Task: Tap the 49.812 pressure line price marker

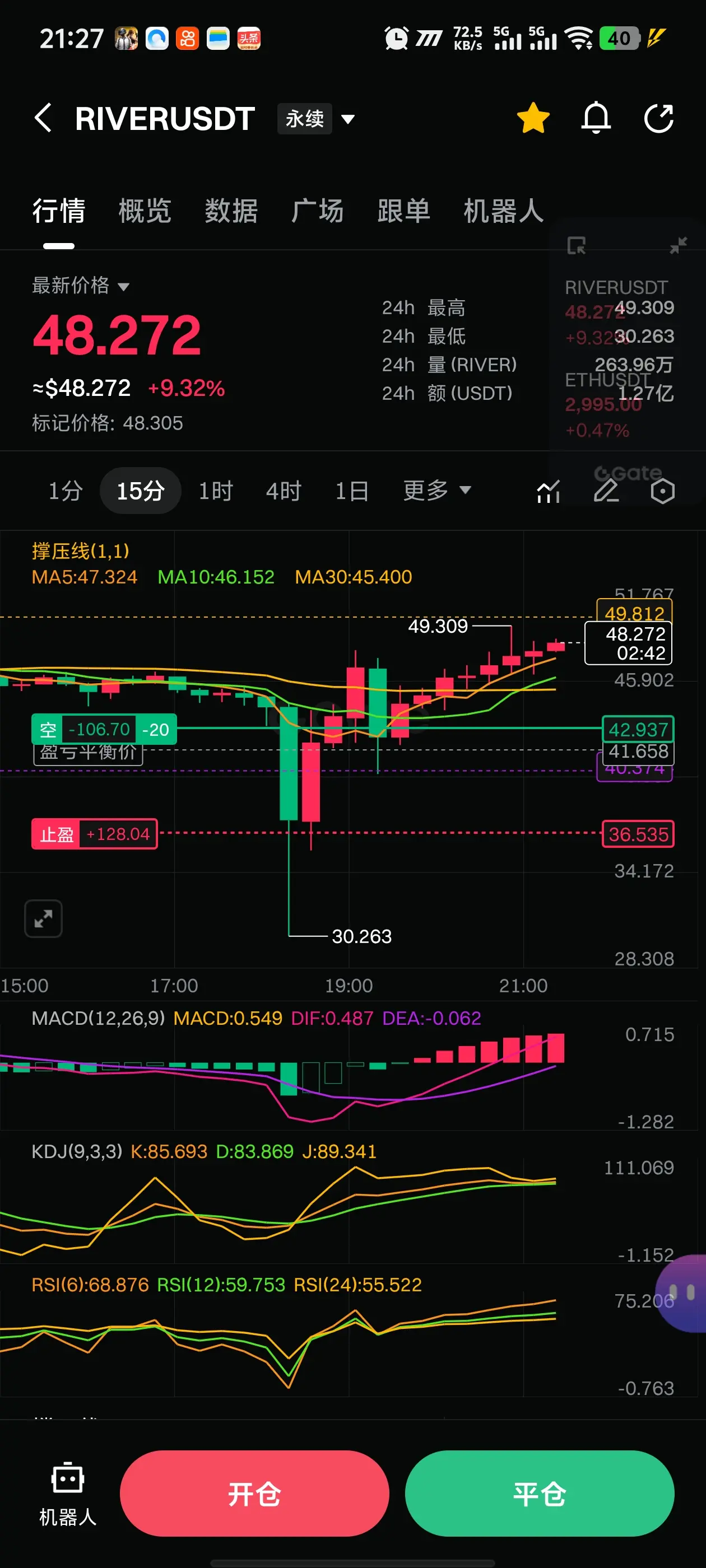Action: click(634, 612)
